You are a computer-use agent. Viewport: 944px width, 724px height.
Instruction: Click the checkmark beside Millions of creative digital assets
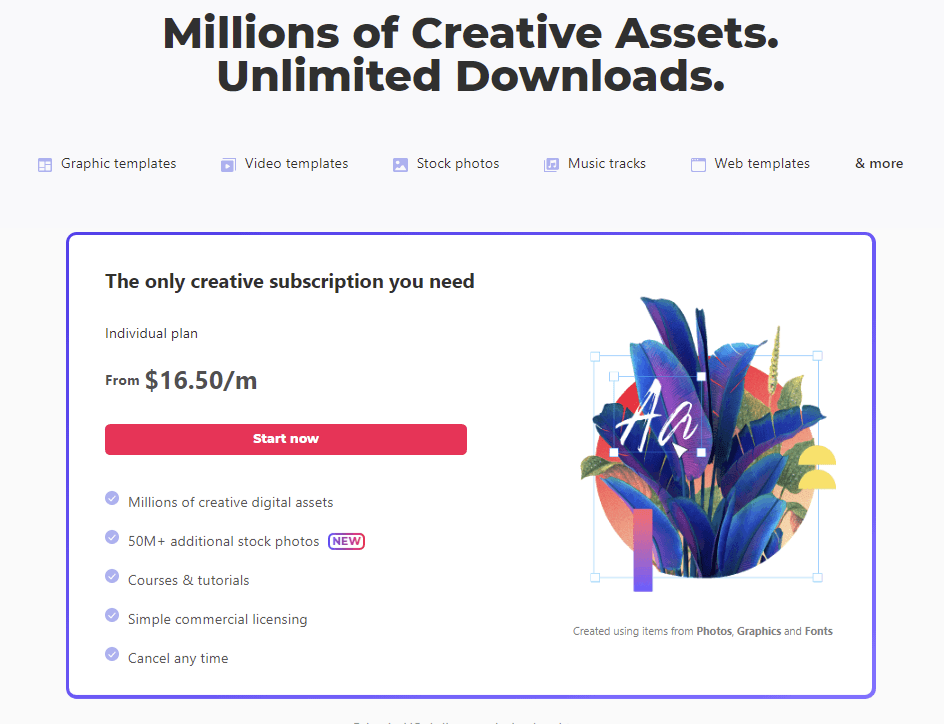point(112,498)
